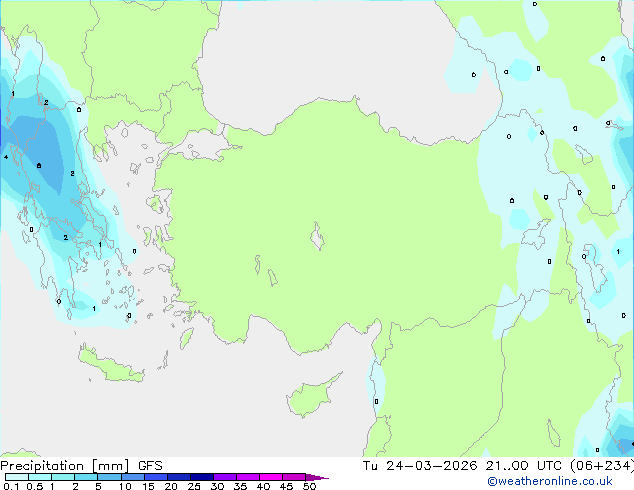The image size is (634, 490).
Task: Open the weatheronline.co.uk copyright link
Action: point(549,481)
